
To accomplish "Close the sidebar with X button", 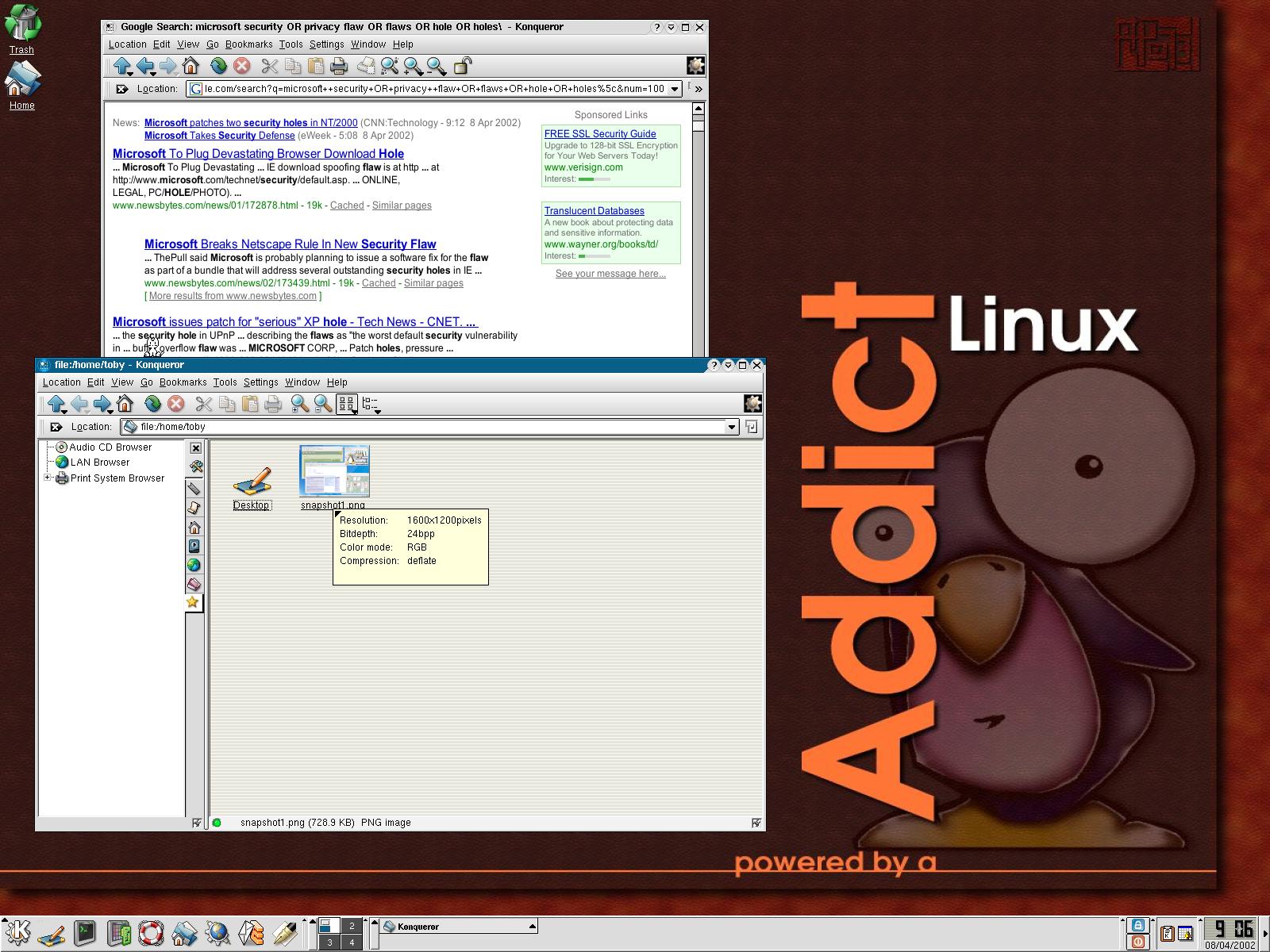I will (196, 448).
